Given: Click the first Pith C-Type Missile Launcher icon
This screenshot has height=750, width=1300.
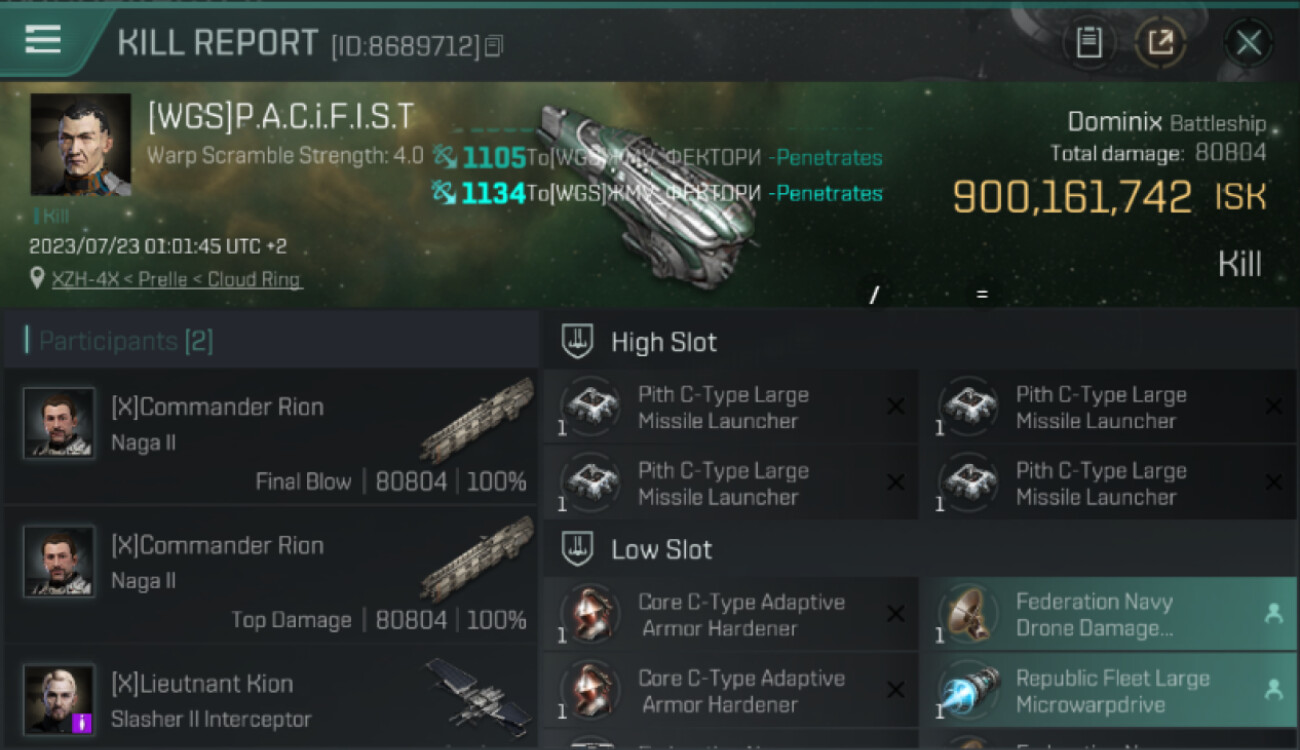Looking at the screenshot, I should [590, 406].
